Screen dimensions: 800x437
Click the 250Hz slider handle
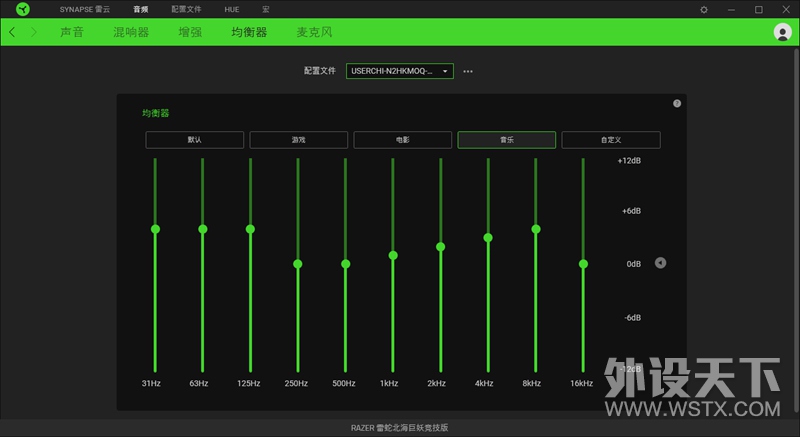298,264
